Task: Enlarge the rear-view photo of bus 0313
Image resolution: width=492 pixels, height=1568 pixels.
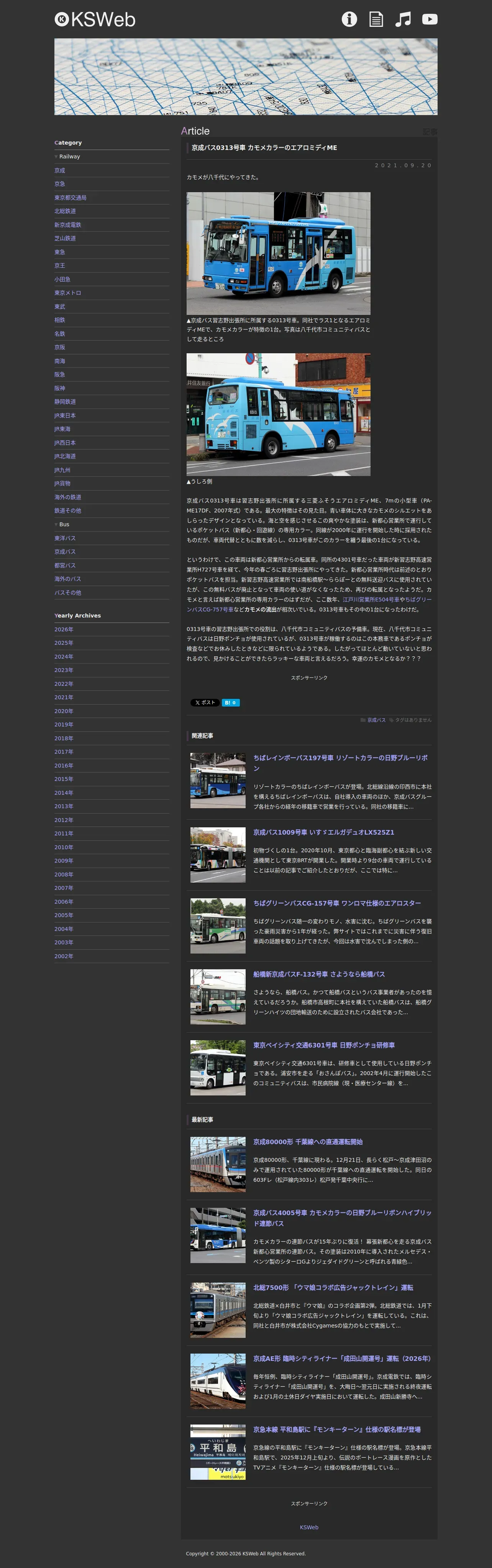Action: click(279, 415)
